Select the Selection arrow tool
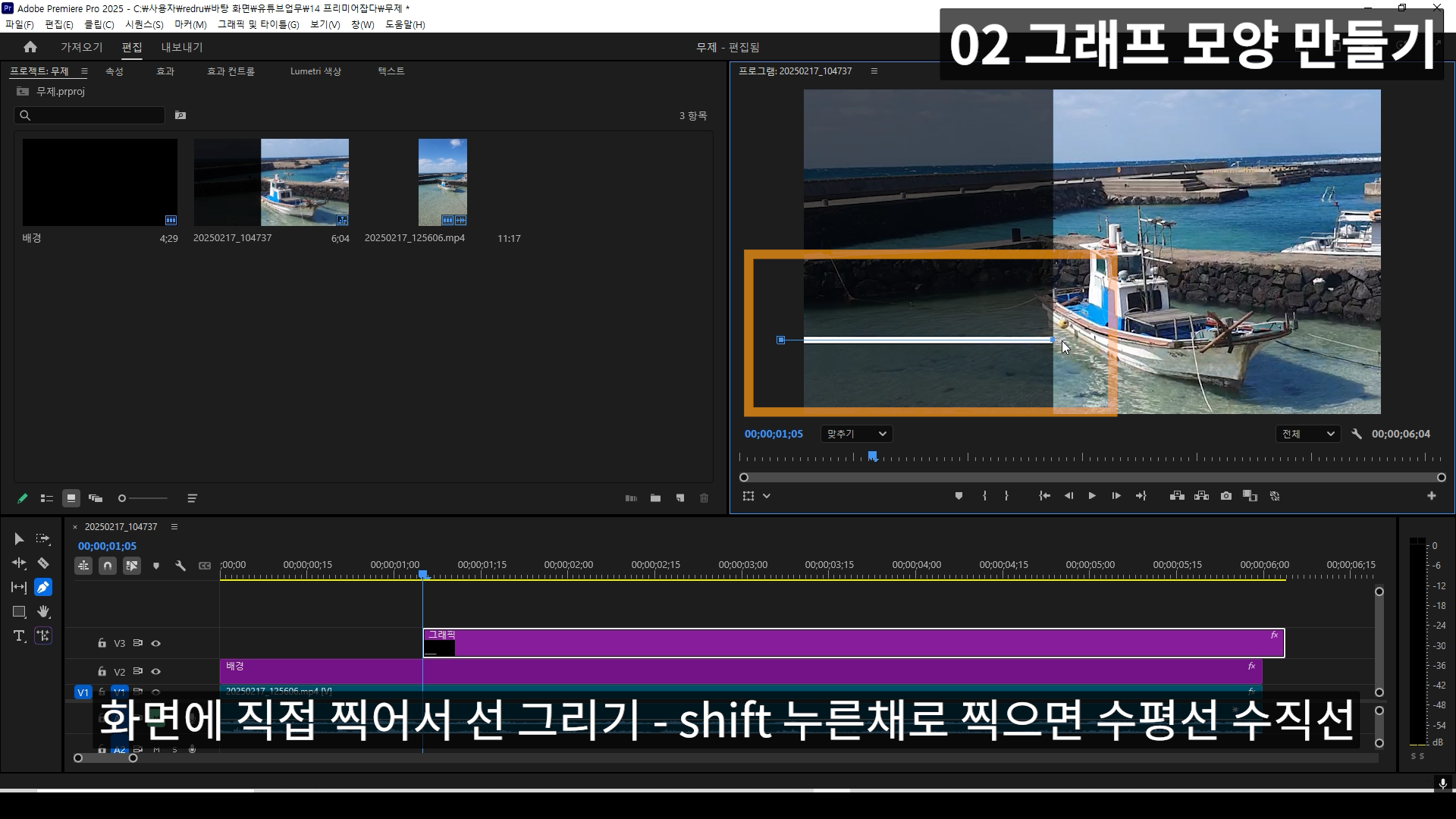 pyautogui.click(x=19, y=539)
